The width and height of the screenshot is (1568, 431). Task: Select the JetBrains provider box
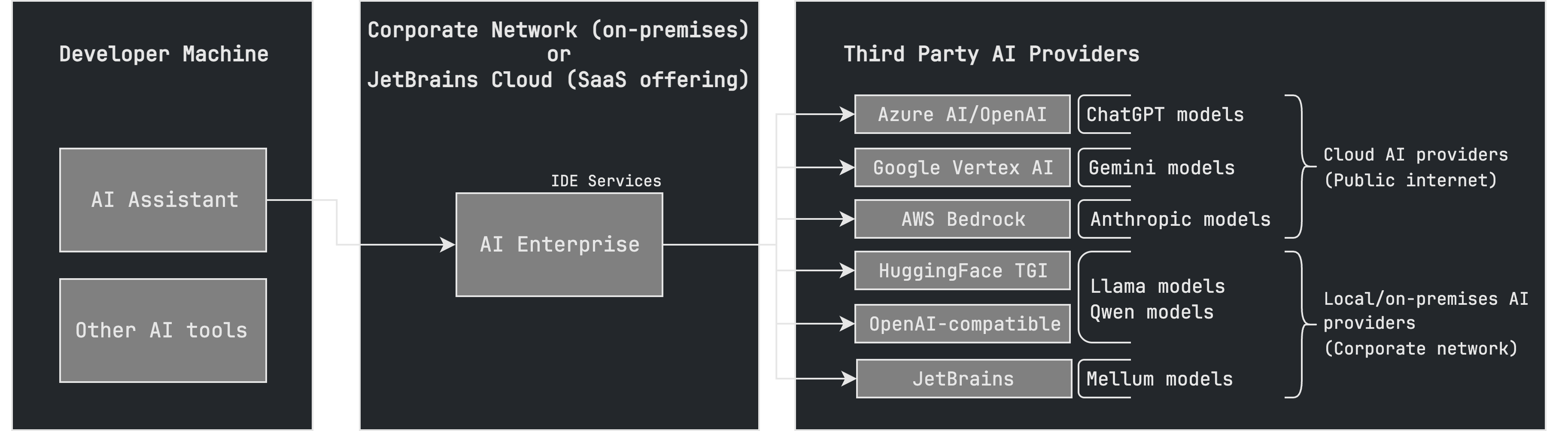[x=963, y=379]
